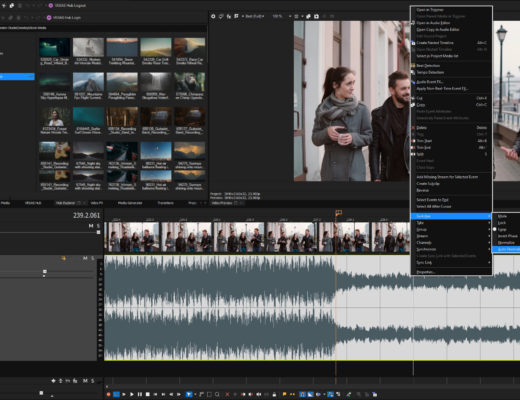The image size is (520, 400).
Task: Select the Envelope Edit tool
Action: [201, 394]
